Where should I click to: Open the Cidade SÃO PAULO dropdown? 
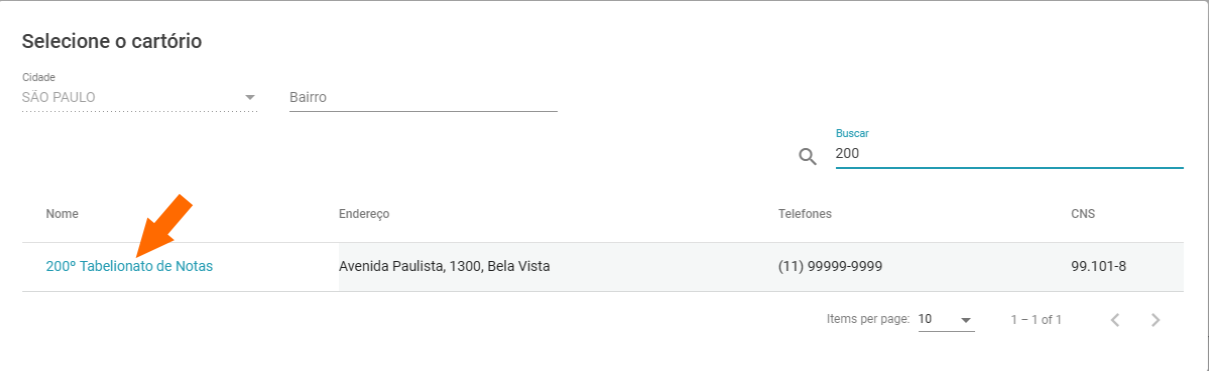[139, 97]
